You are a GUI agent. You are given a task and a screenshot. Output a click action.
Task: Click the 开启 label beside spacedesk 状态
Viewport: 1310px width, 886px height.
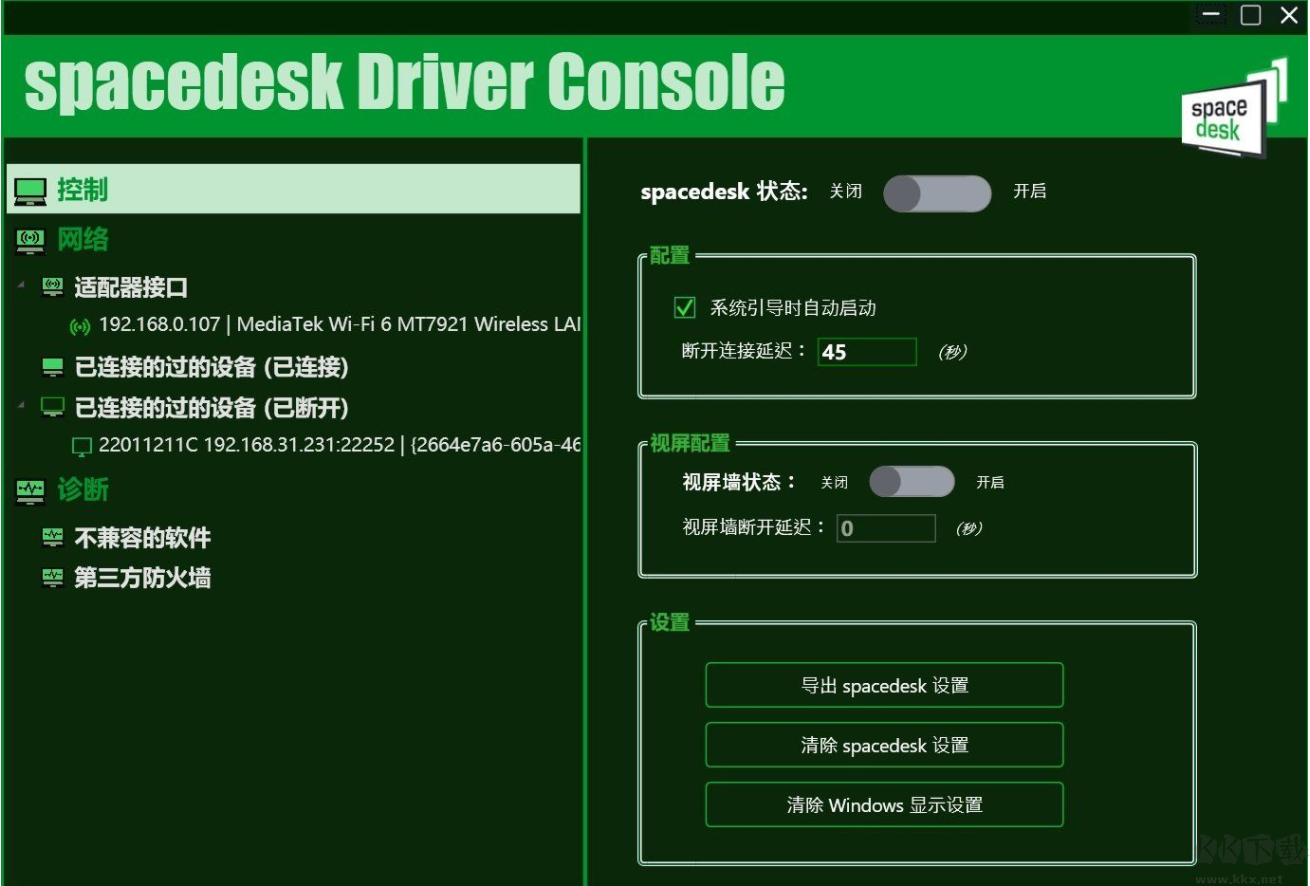point(1030,191)
